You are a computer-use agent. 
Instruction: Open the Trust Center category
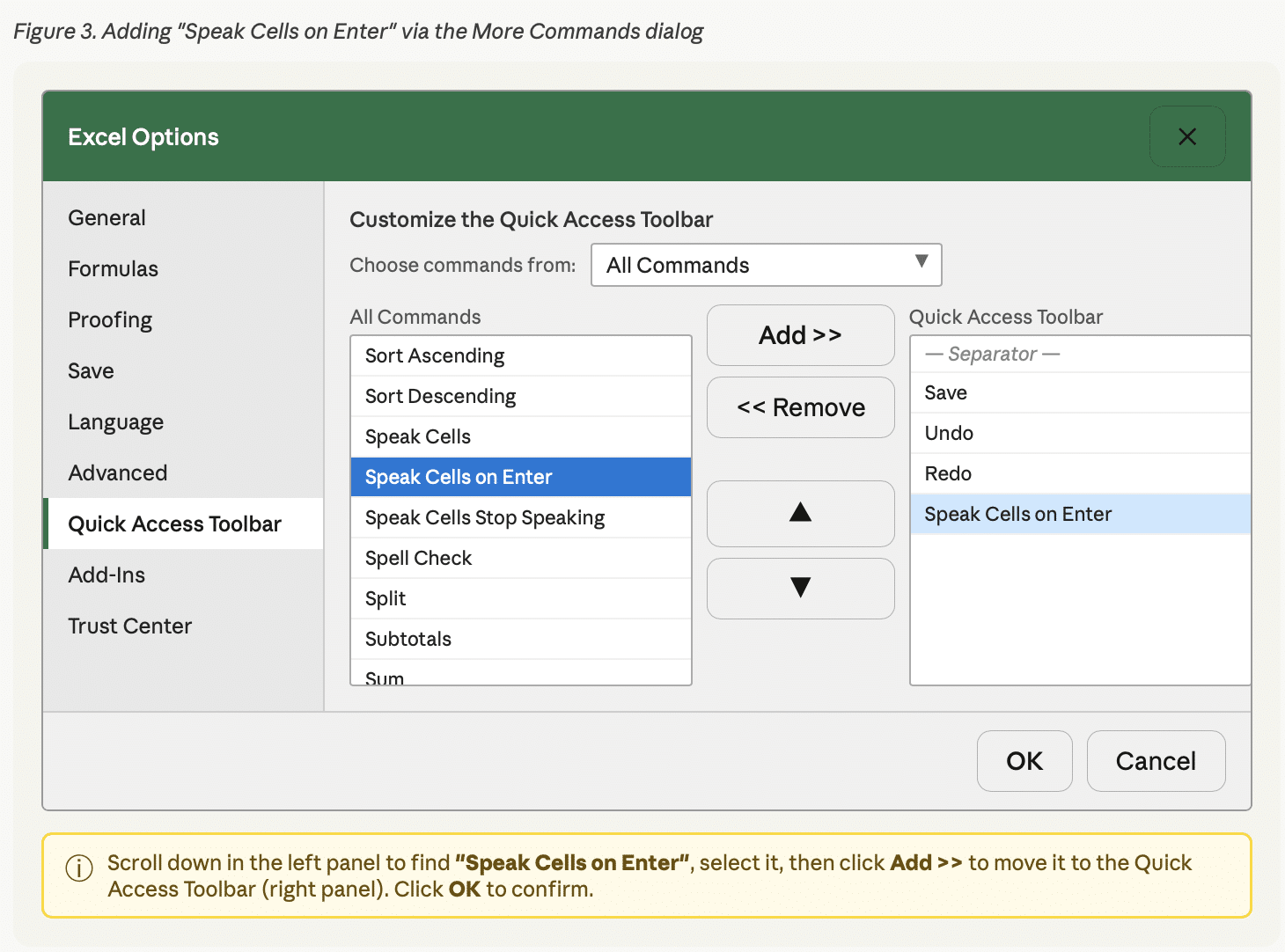point(184,626)
